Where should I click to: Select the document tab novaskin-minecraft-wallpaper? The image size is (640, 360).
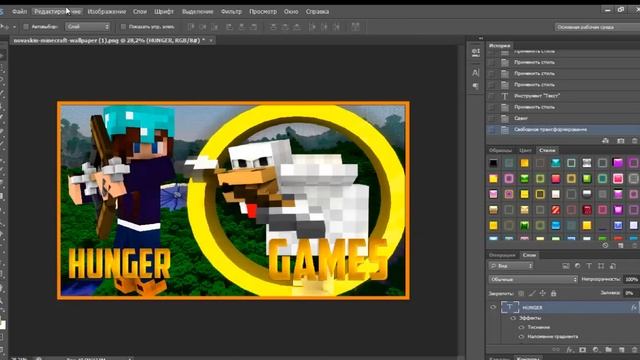109,40
